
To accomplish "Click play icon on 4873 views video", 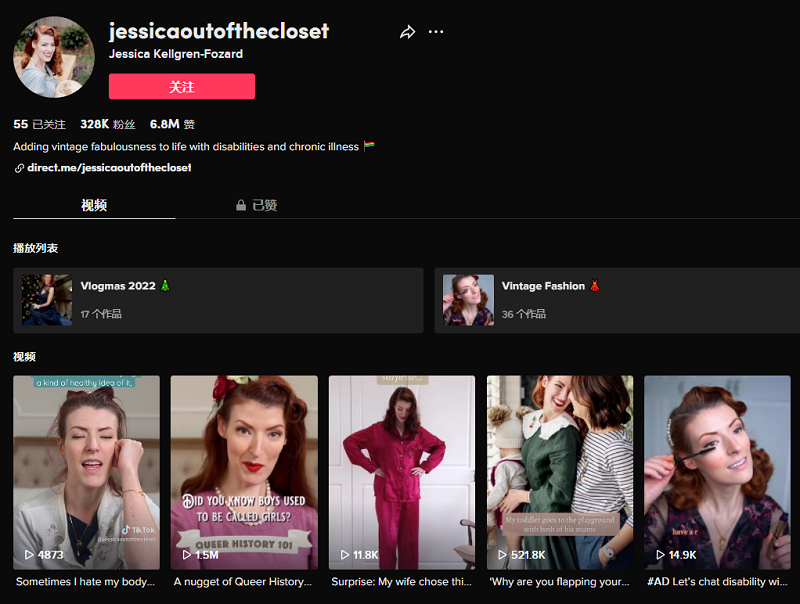I will click(x=29, y=554).
